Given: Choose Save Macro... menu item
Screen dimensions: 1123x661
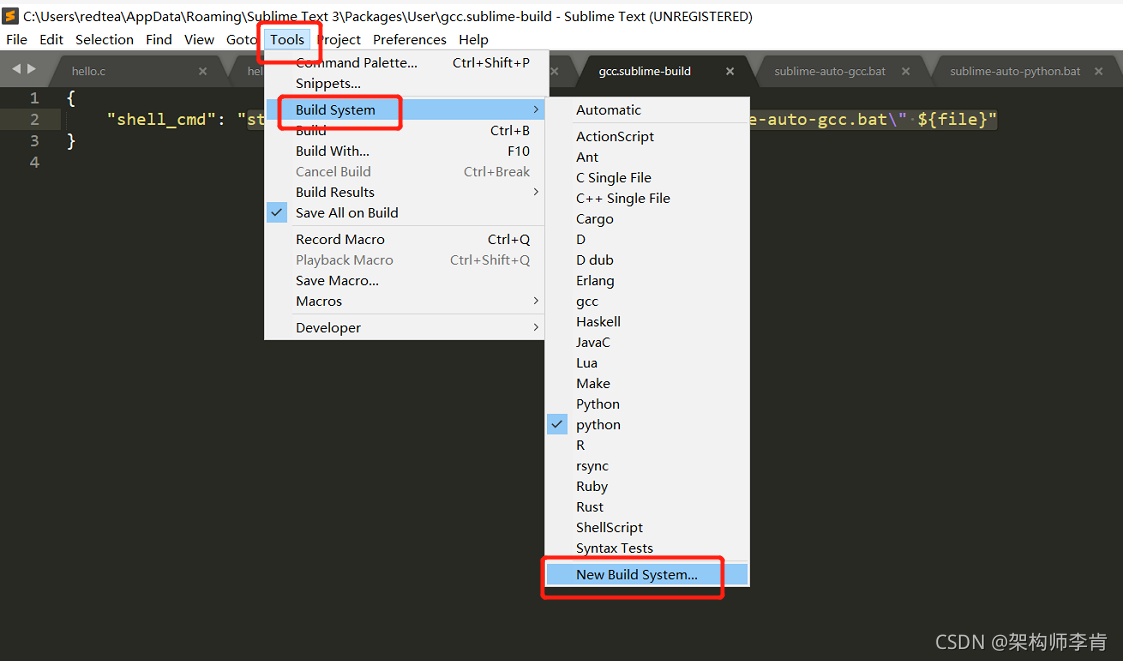Looking at the screenshot, I should 405,281.
